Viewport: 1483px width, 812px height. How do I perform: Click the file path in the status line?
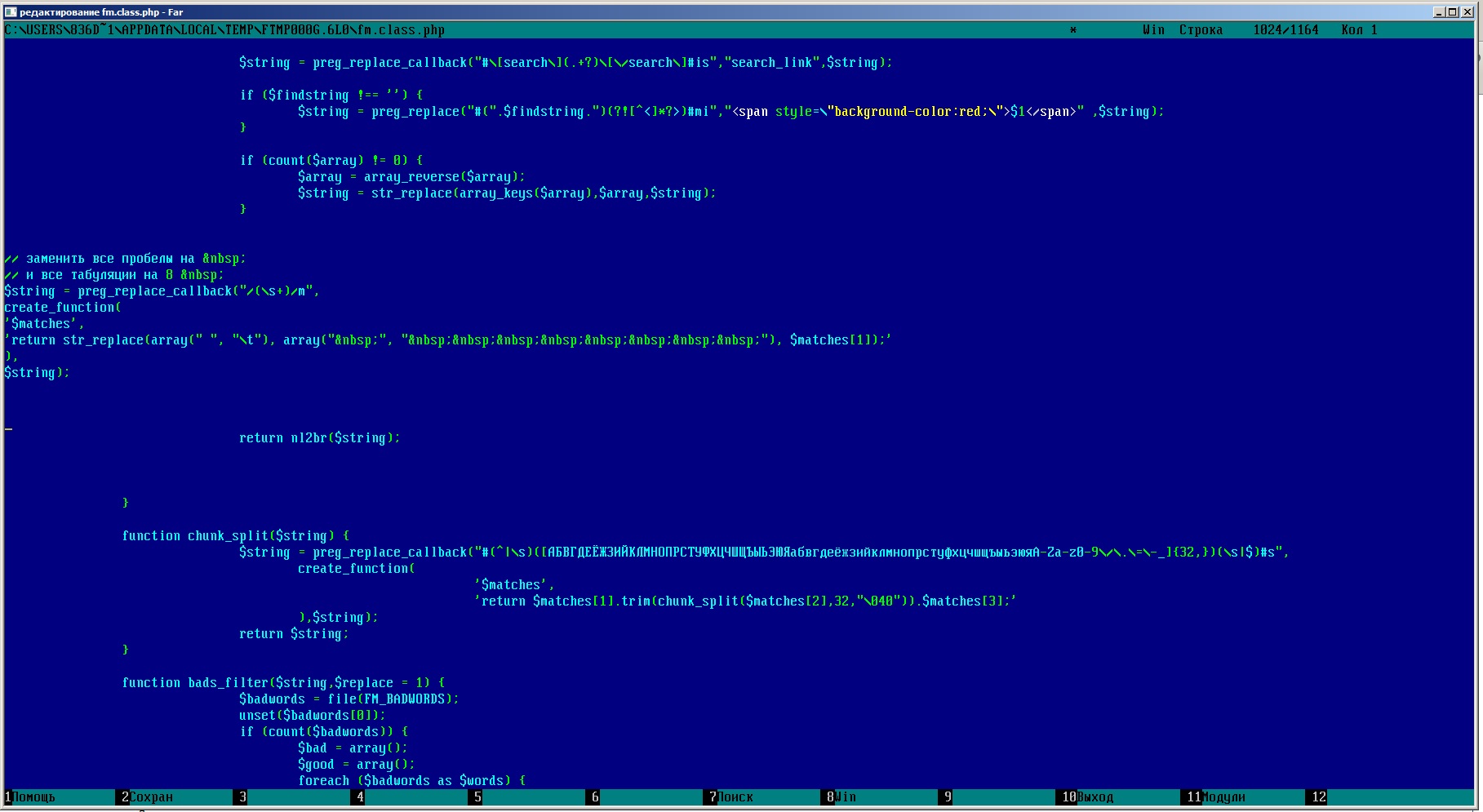click(x=224, y=30)
